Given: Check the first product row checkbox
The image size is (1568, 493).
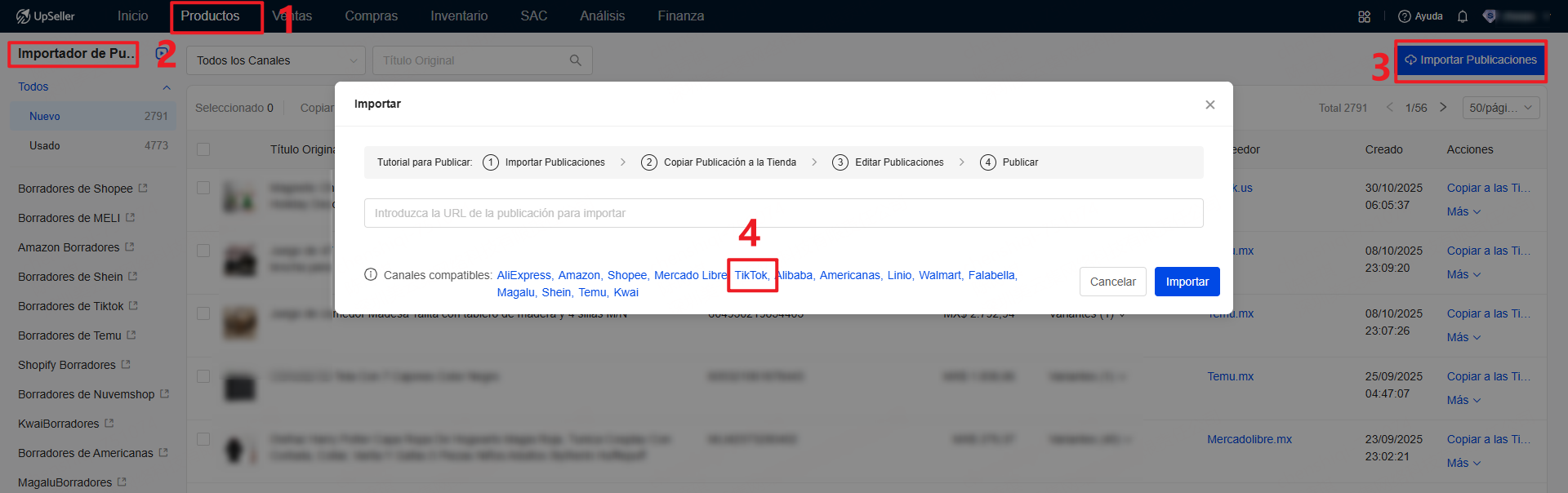Looking at the screenshot, I should (x=203, y=188).
